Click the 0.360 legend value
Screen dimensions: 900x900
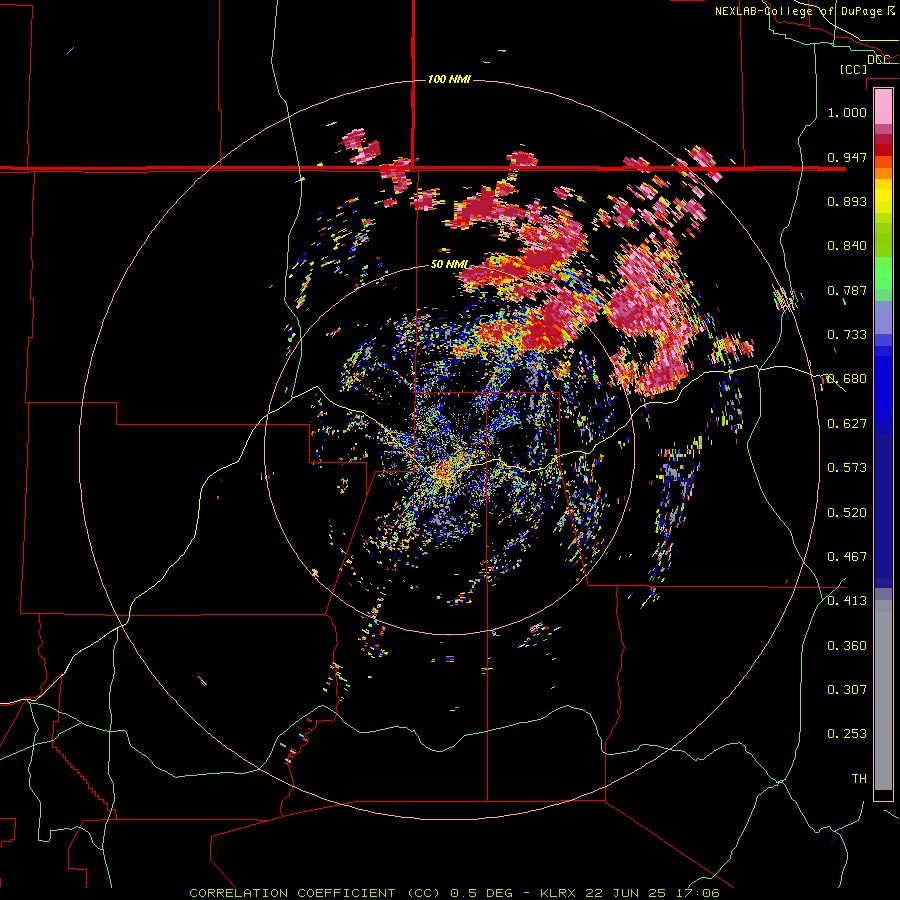click(847, 646)
